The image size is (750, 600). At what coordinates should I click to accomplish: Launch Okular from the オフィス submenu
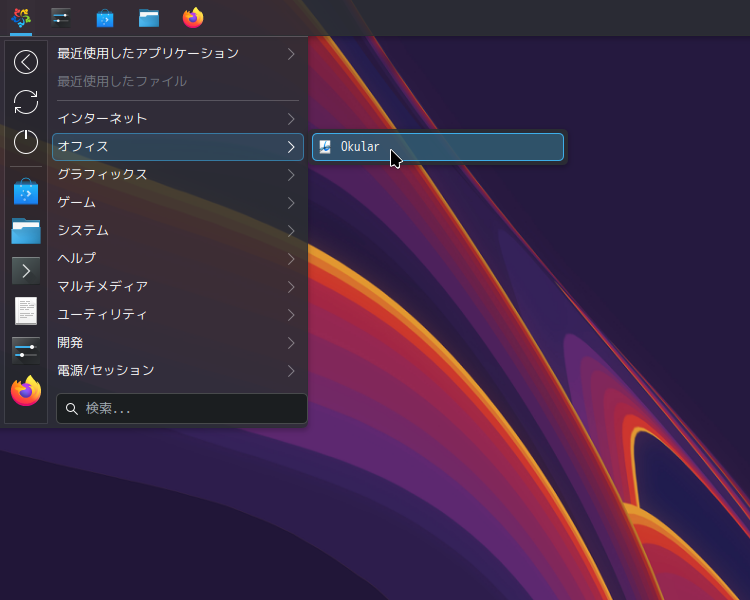point(438,147)
